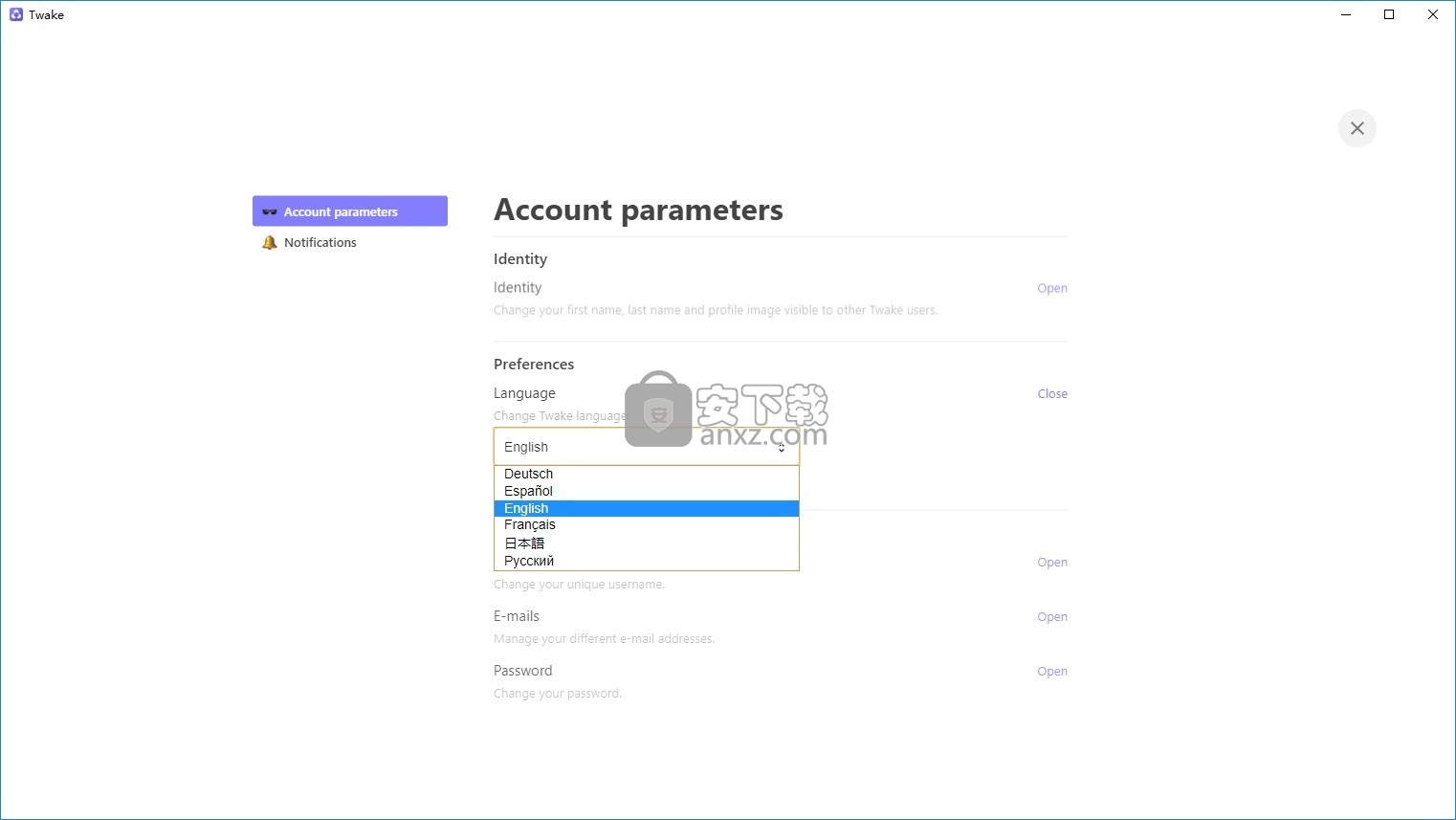The image size is (1456, 820).
Task: Open the Account parameters section
Action: click(x=350, y=211)
